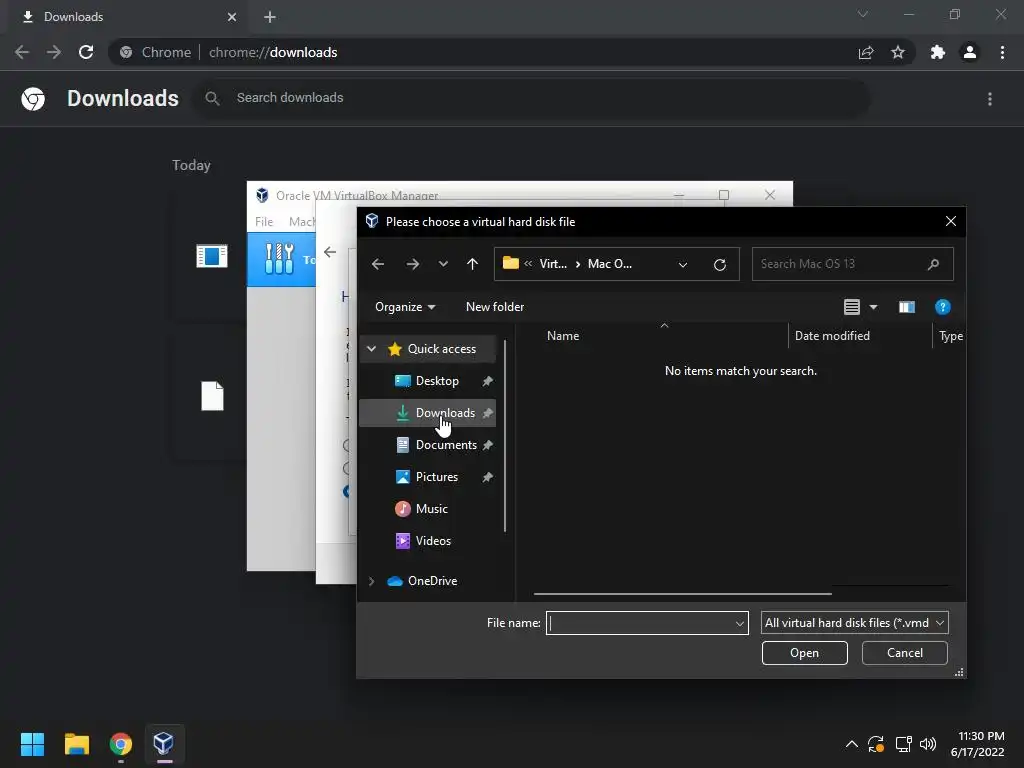1024x768 pixels.
Task: Bookmark this tab with star icon
Action: (898, 52)
